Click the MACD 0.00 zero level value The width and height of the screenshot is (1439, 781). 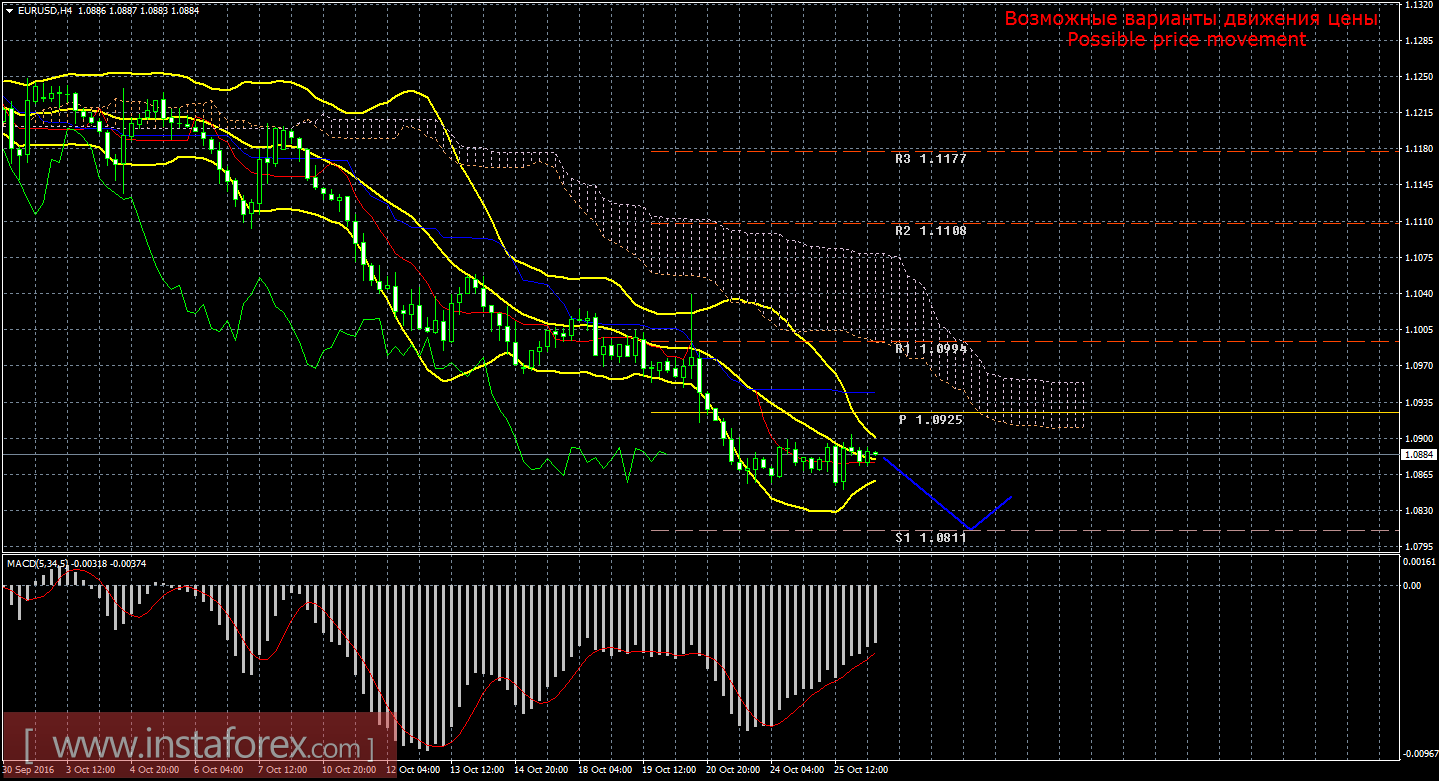[1411, 586]
